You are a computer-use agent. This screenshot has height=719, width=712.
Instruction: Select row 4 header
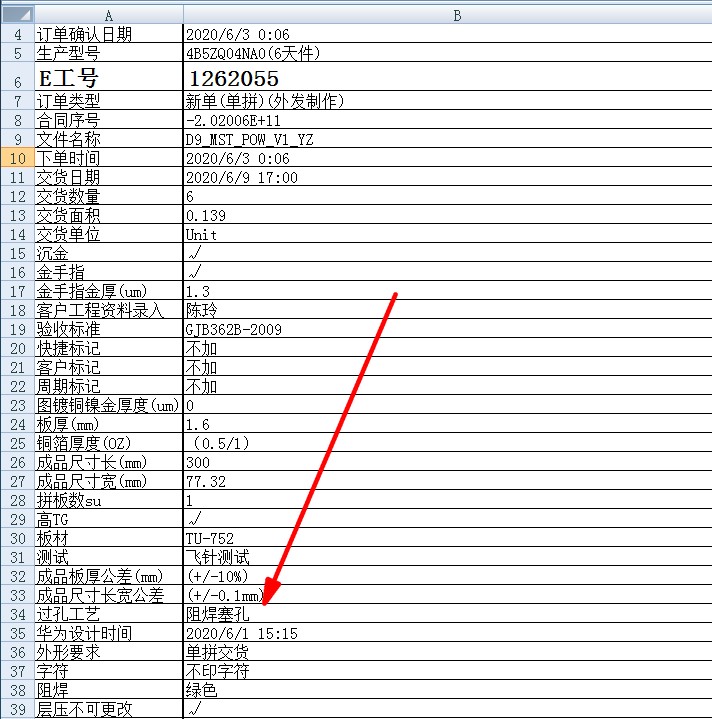[17, 34]
